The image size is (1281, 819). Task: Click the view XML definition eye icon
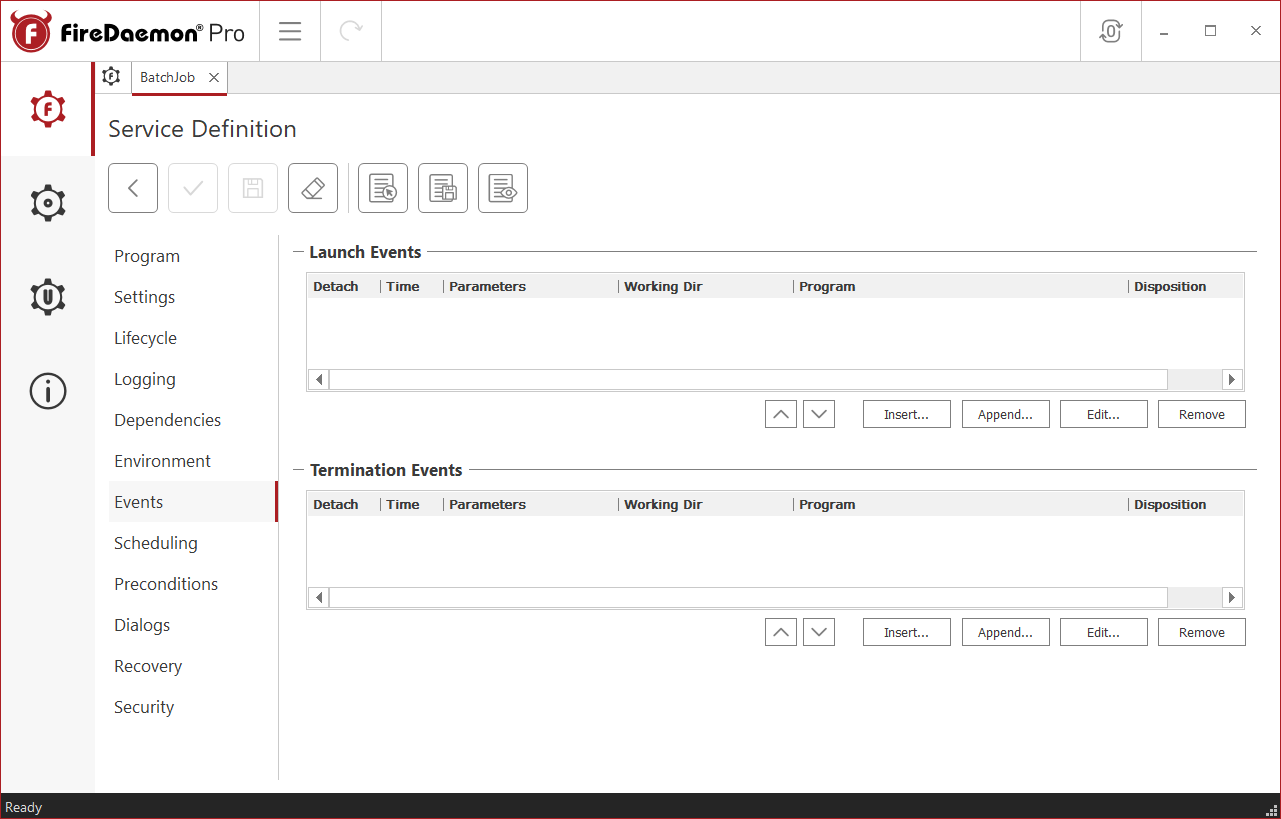click(503, 188)
